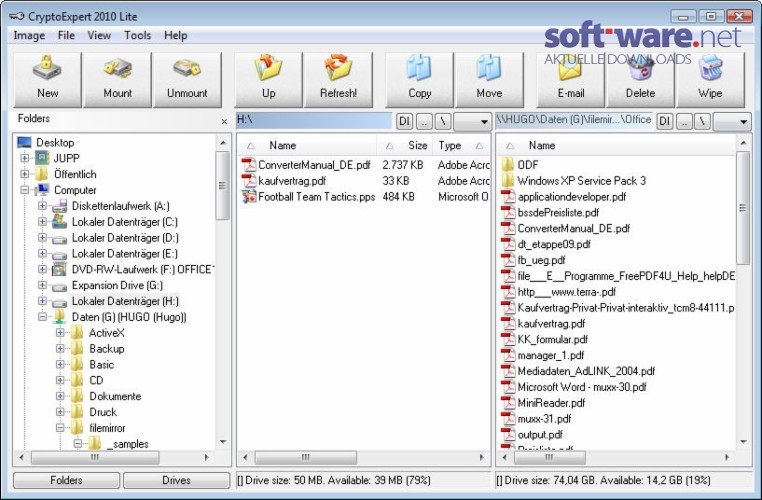Select applicationdeveloper.pdf file icon

(508, 197)
